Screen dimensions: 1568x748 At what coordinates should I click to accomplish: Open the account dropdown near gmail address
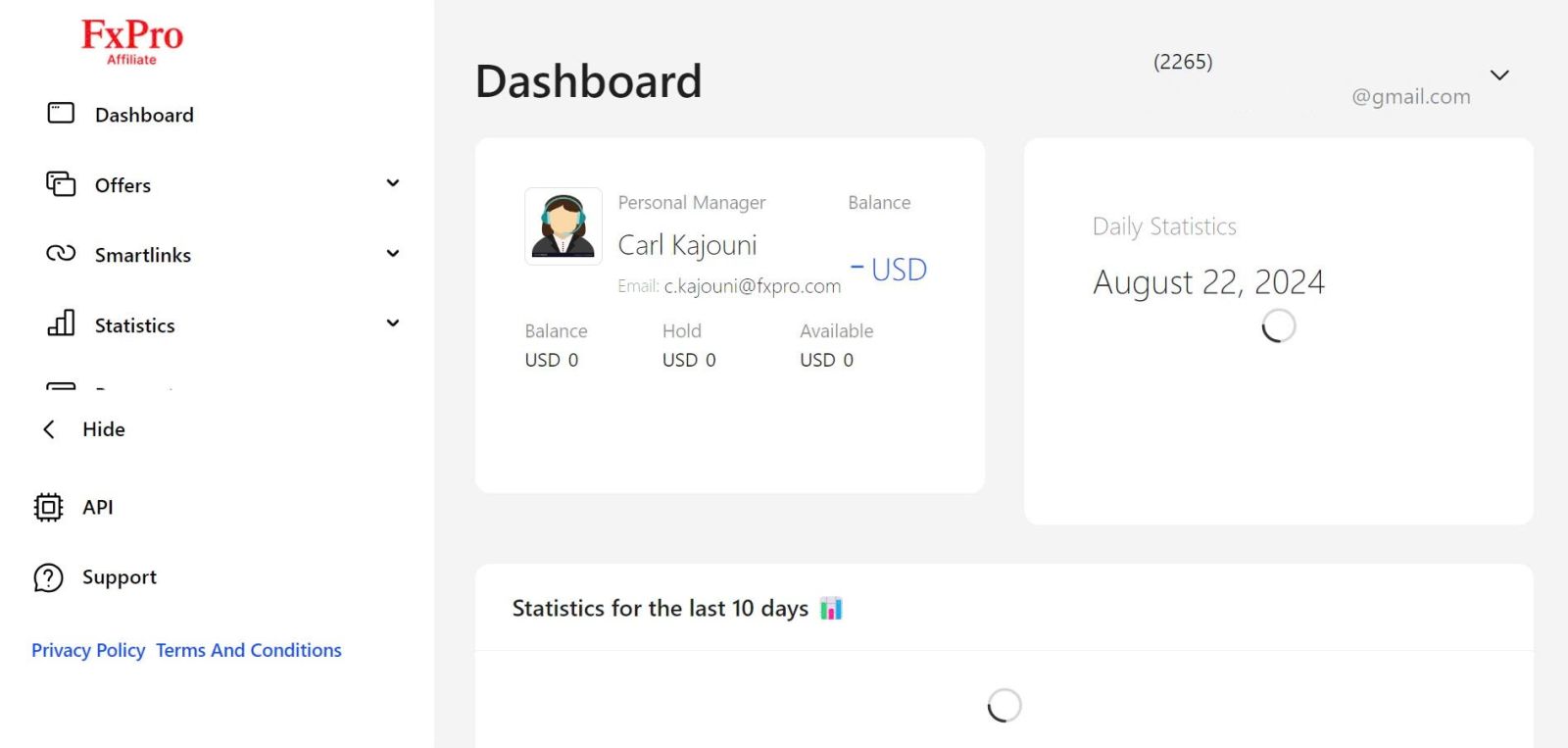[x=1499, y=75]
